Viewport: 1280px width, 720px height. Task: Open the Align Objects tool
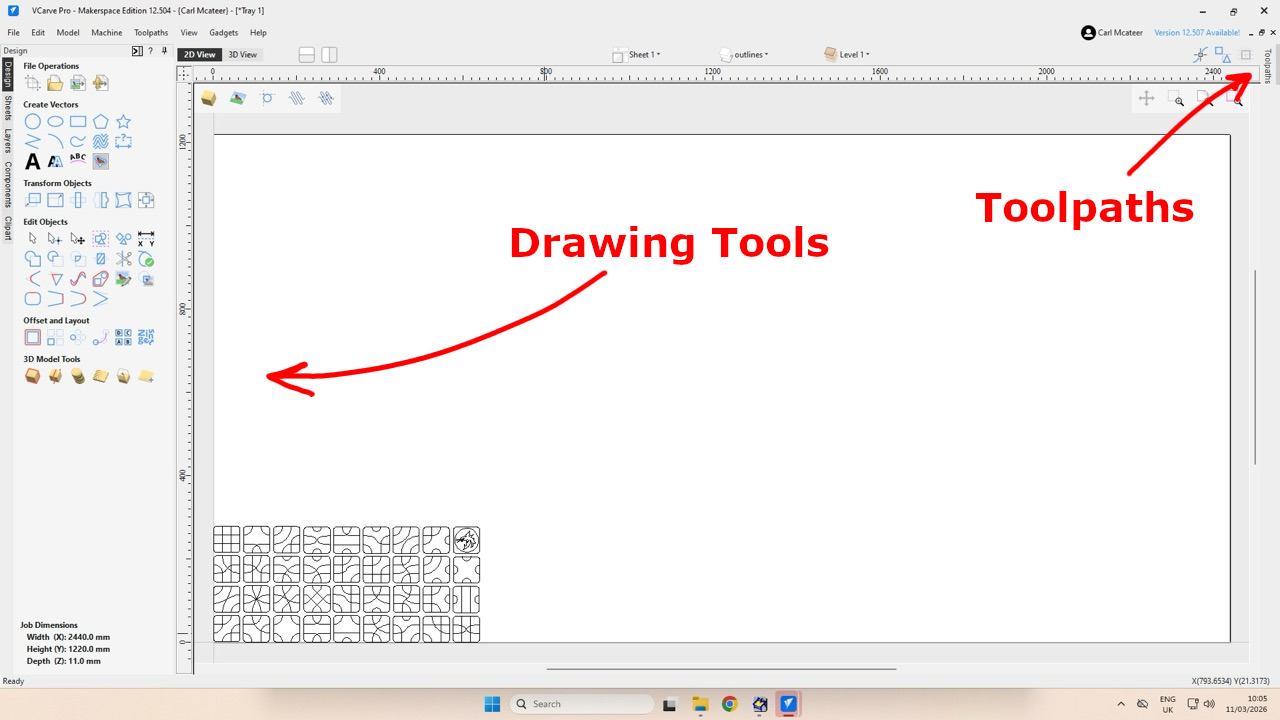click(x=146, y=200)
